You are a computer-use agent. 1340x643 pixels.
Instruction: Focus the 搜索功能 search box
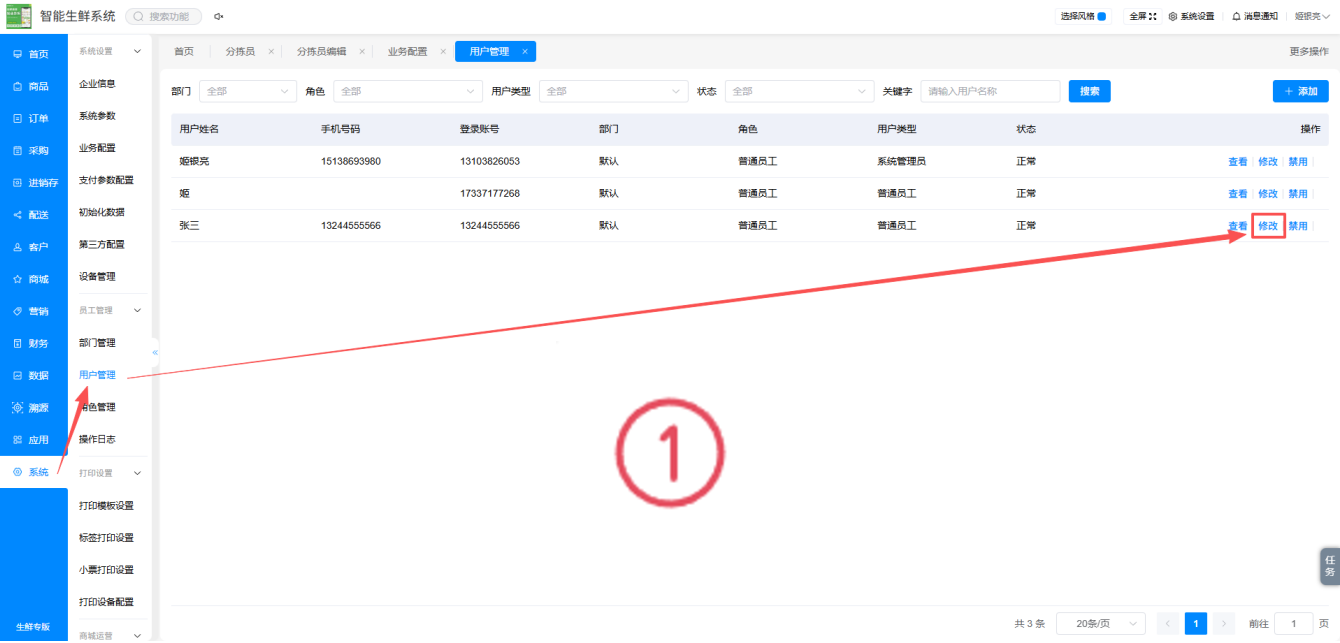[x=164, y=16]
